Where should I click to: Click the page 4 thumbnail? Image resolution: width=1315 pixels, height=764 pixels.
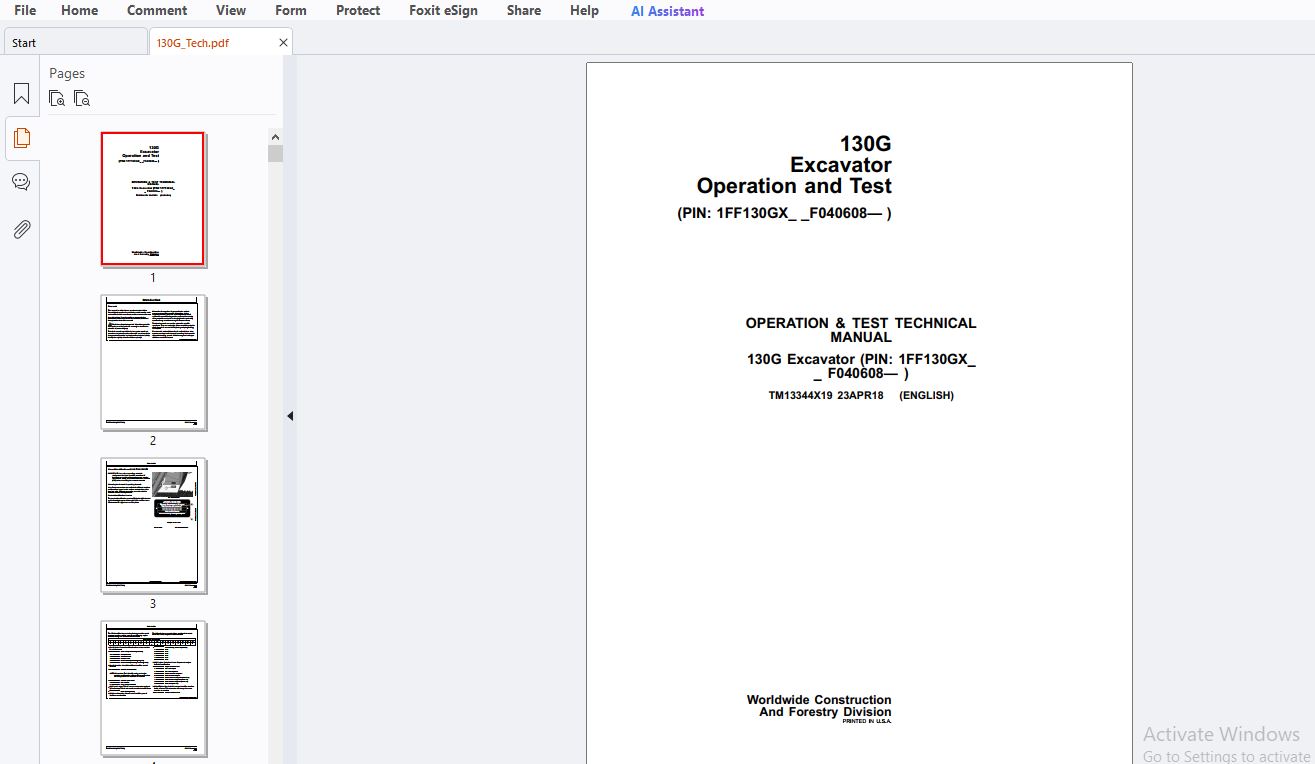point(153,688)
